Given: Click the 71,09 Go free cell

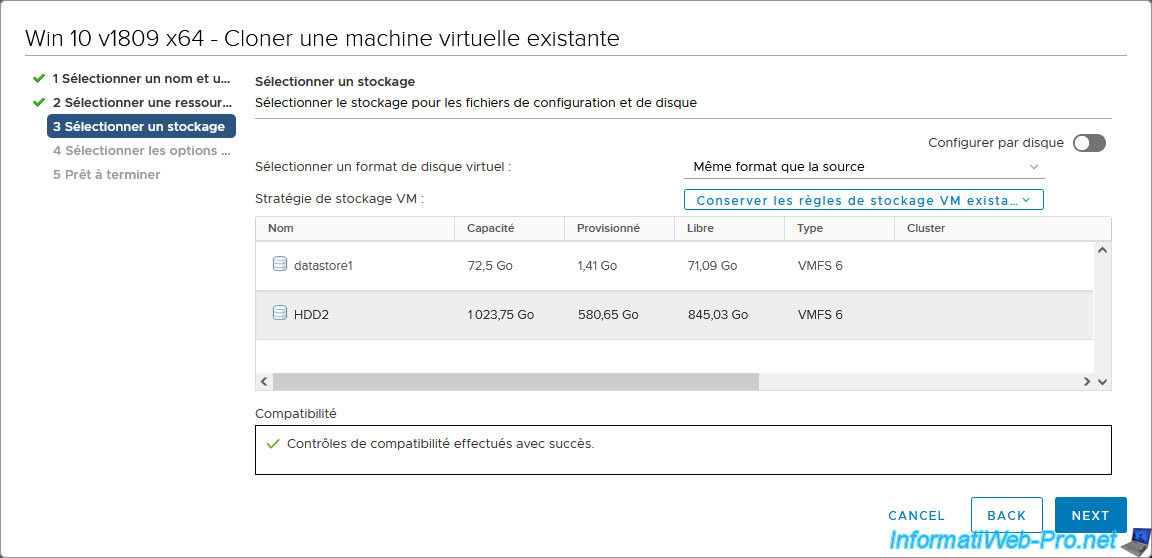Looking at the screenshot, I should [712, 266].
